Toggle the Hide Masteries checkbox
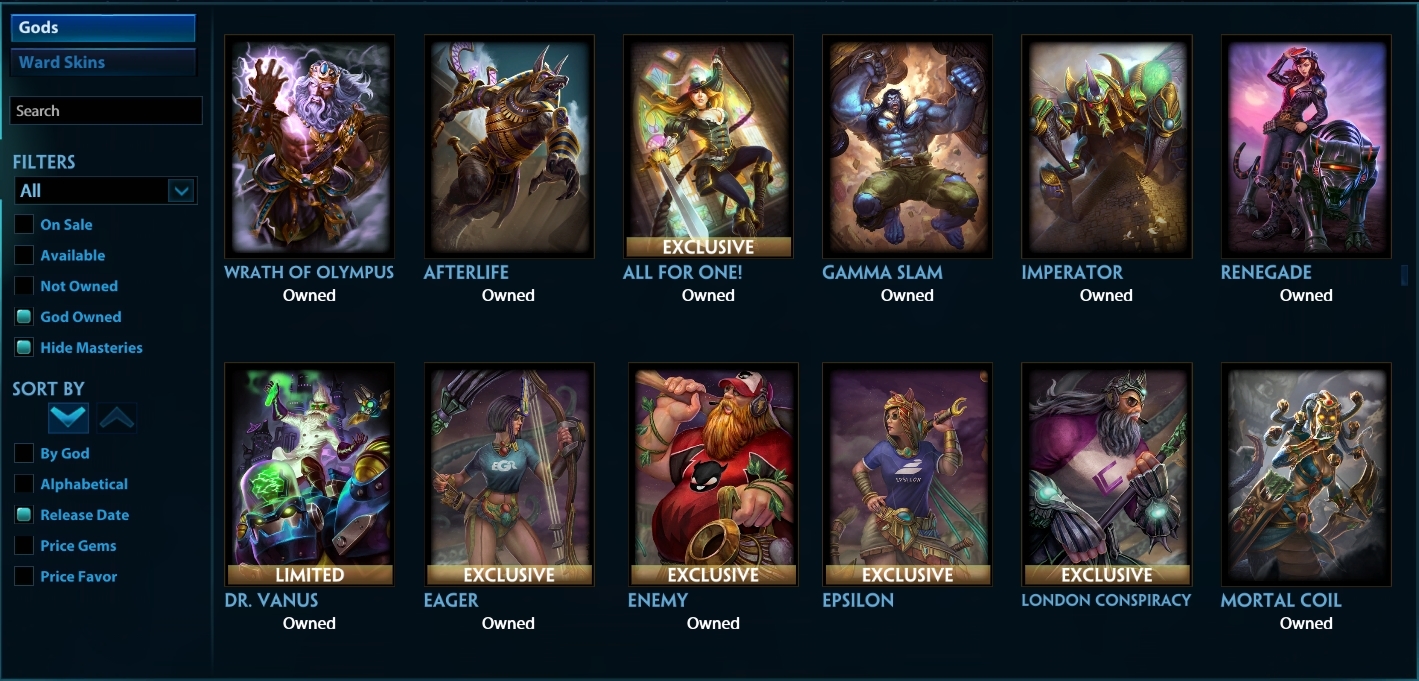 point(24,347)
